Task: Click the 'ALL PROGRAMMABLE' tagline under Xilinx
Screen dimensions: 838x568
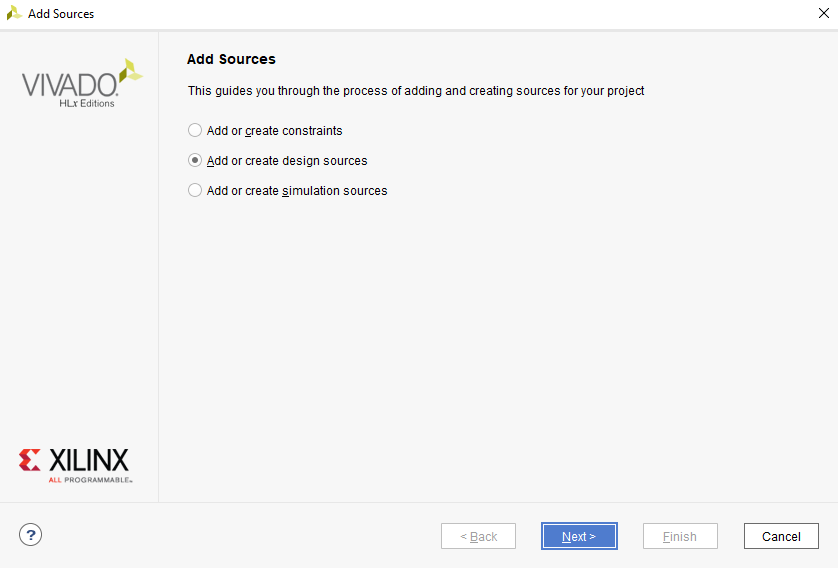Action: [x=90, y=480]
